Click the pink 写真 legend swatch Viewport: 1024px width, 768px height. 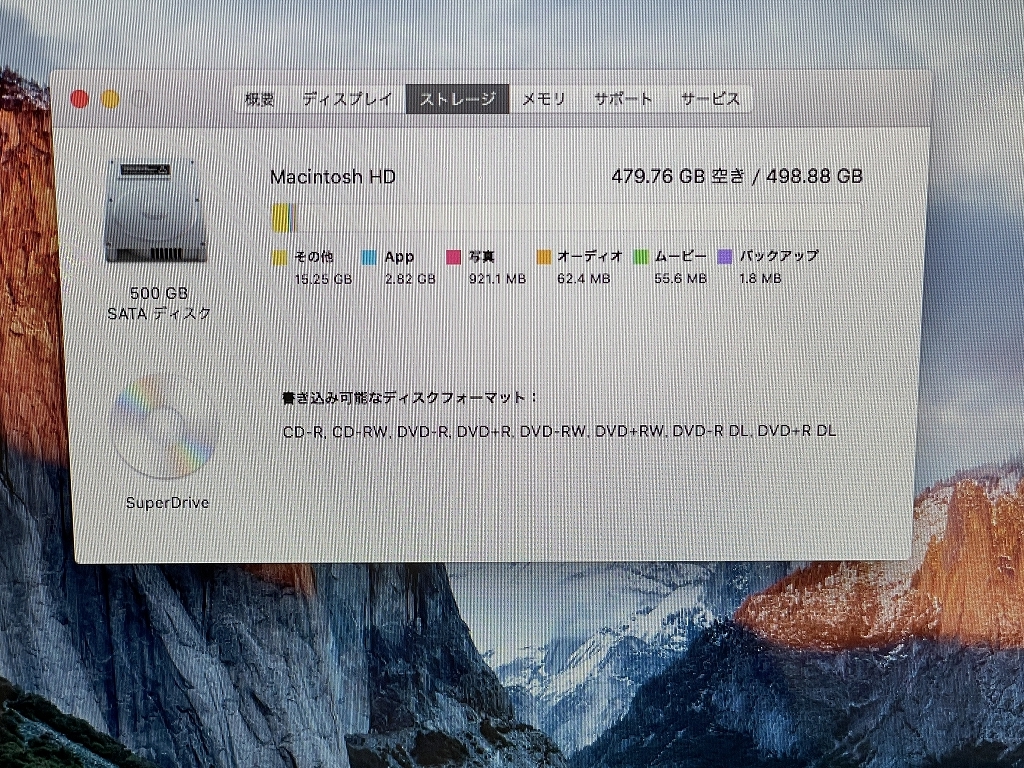453,257
